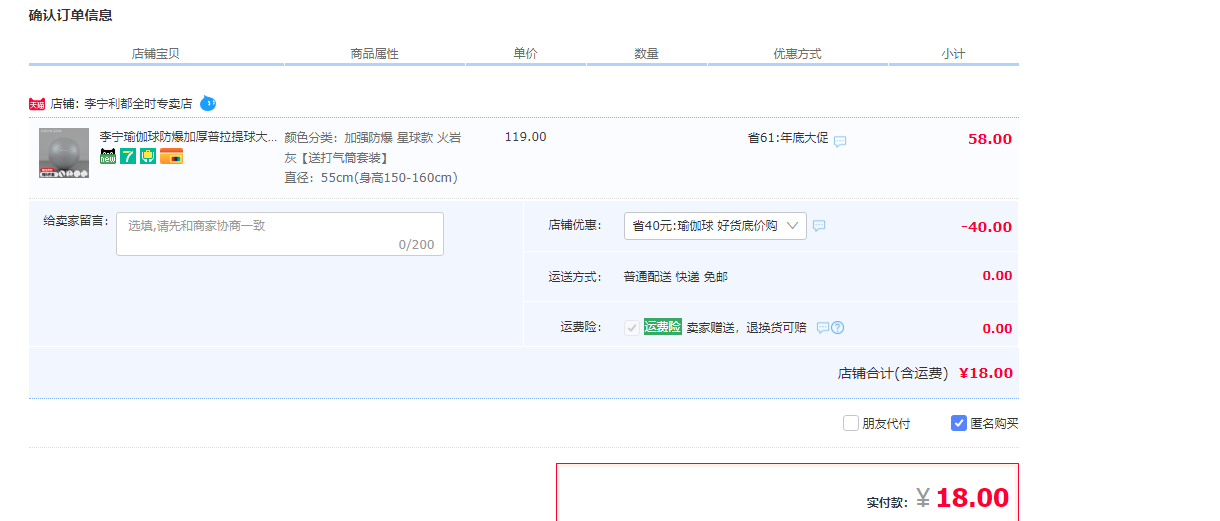Screen dimensions: 1220x521
Task: Click the 店铺合计 total ¥18.00
Action: click(x=985, y=373)
